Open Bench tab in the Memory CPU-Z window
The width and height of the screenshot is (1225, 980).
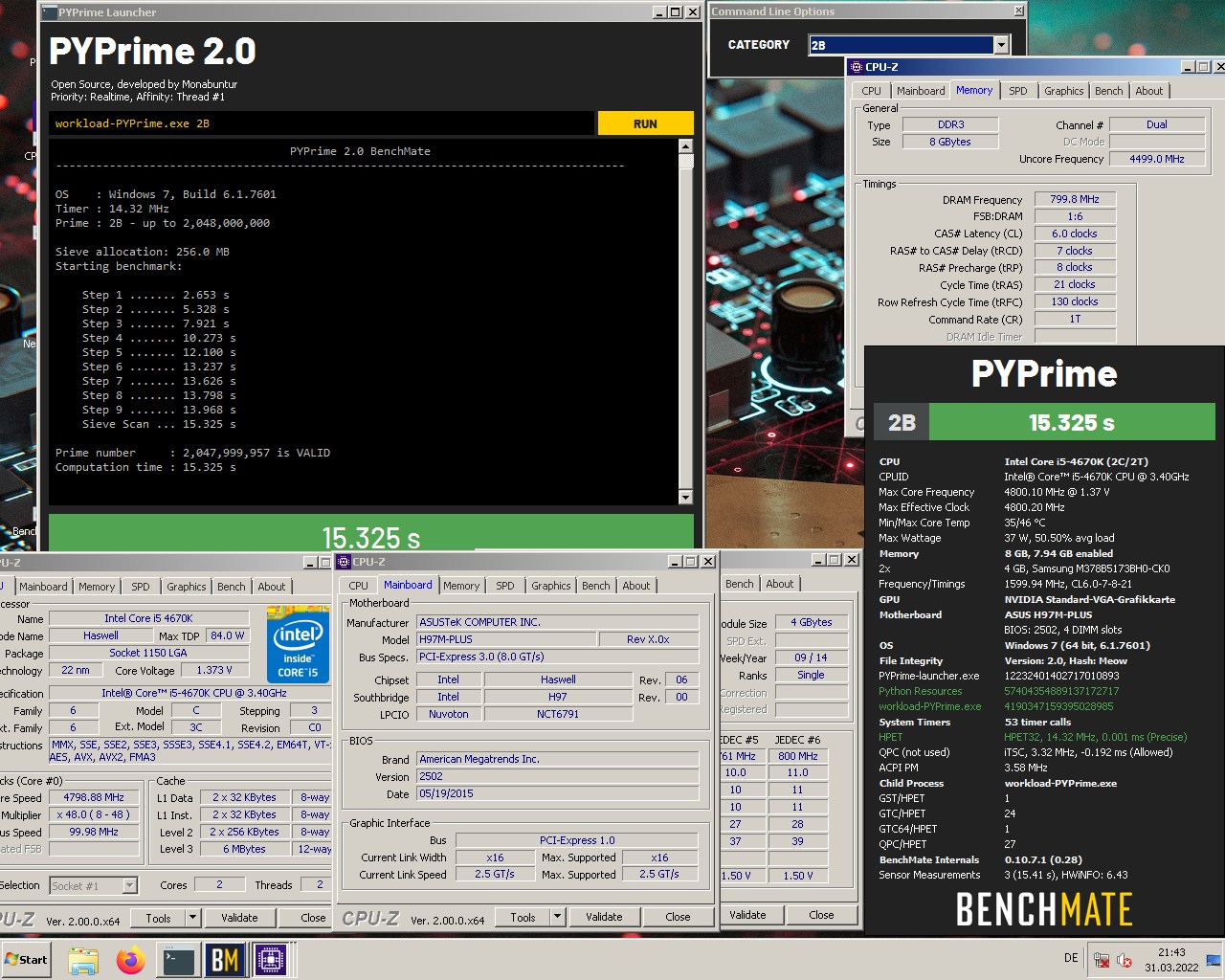click(1109, 91)
